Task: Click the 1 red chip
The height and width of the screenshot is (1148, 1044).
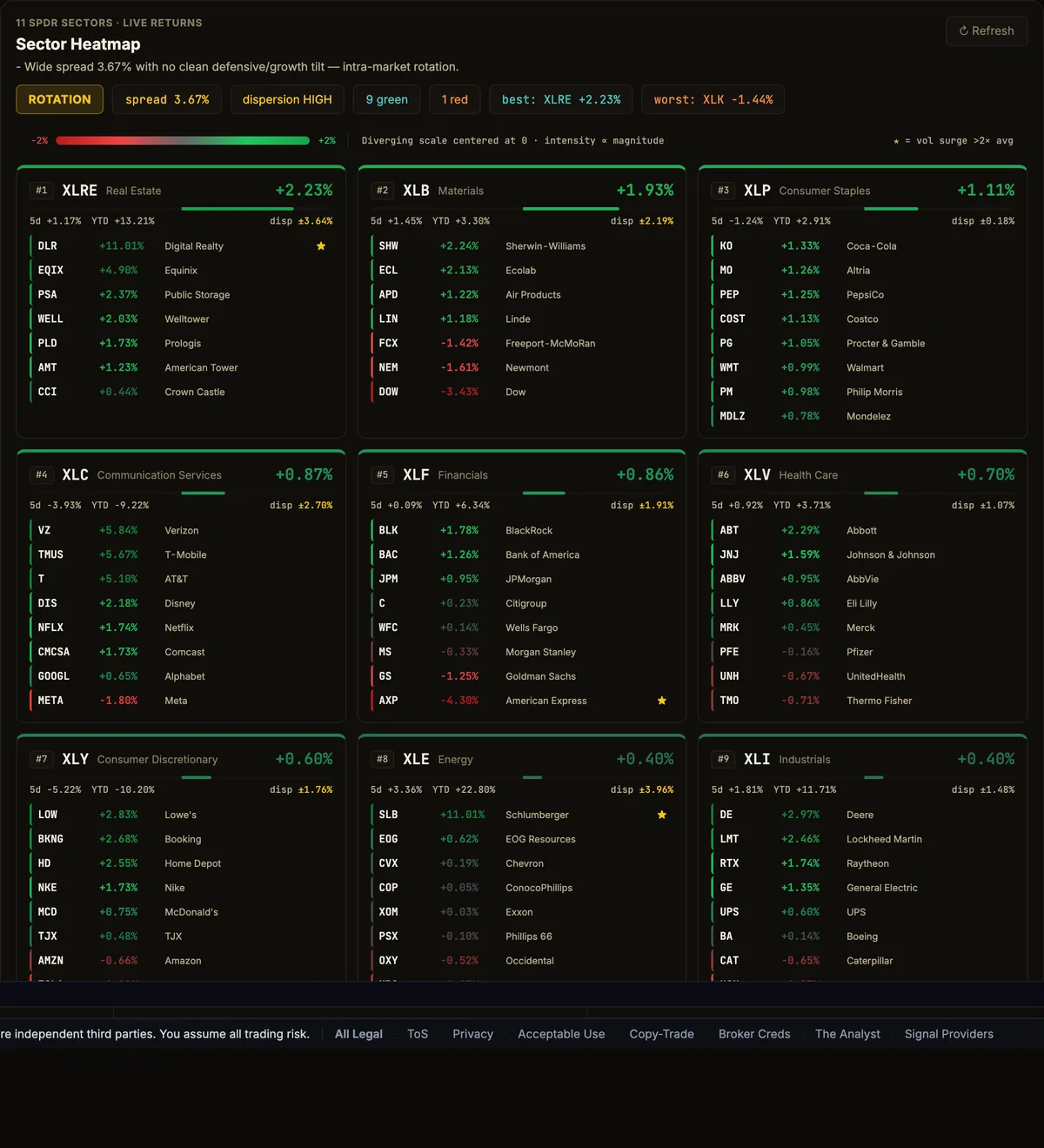Action: point(455,99)
